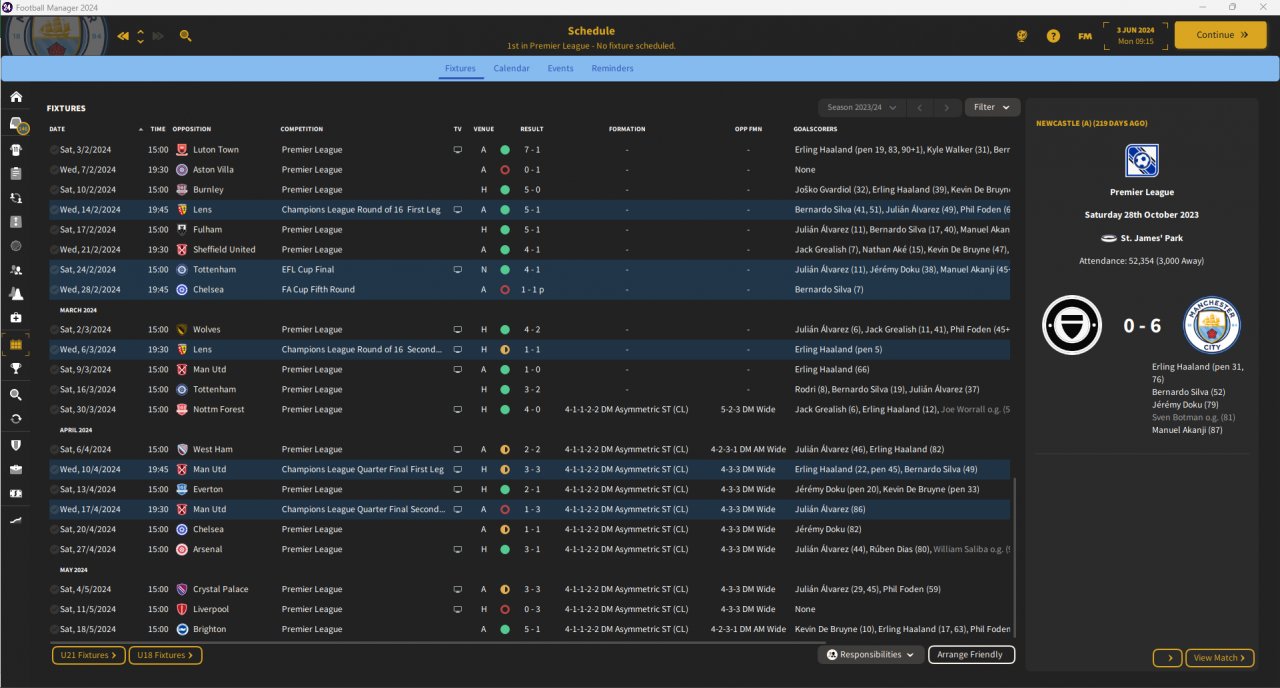The image size is (1280, 688).
Task: Open Club Info shield icon in sidebar
Action: [16, 445]
